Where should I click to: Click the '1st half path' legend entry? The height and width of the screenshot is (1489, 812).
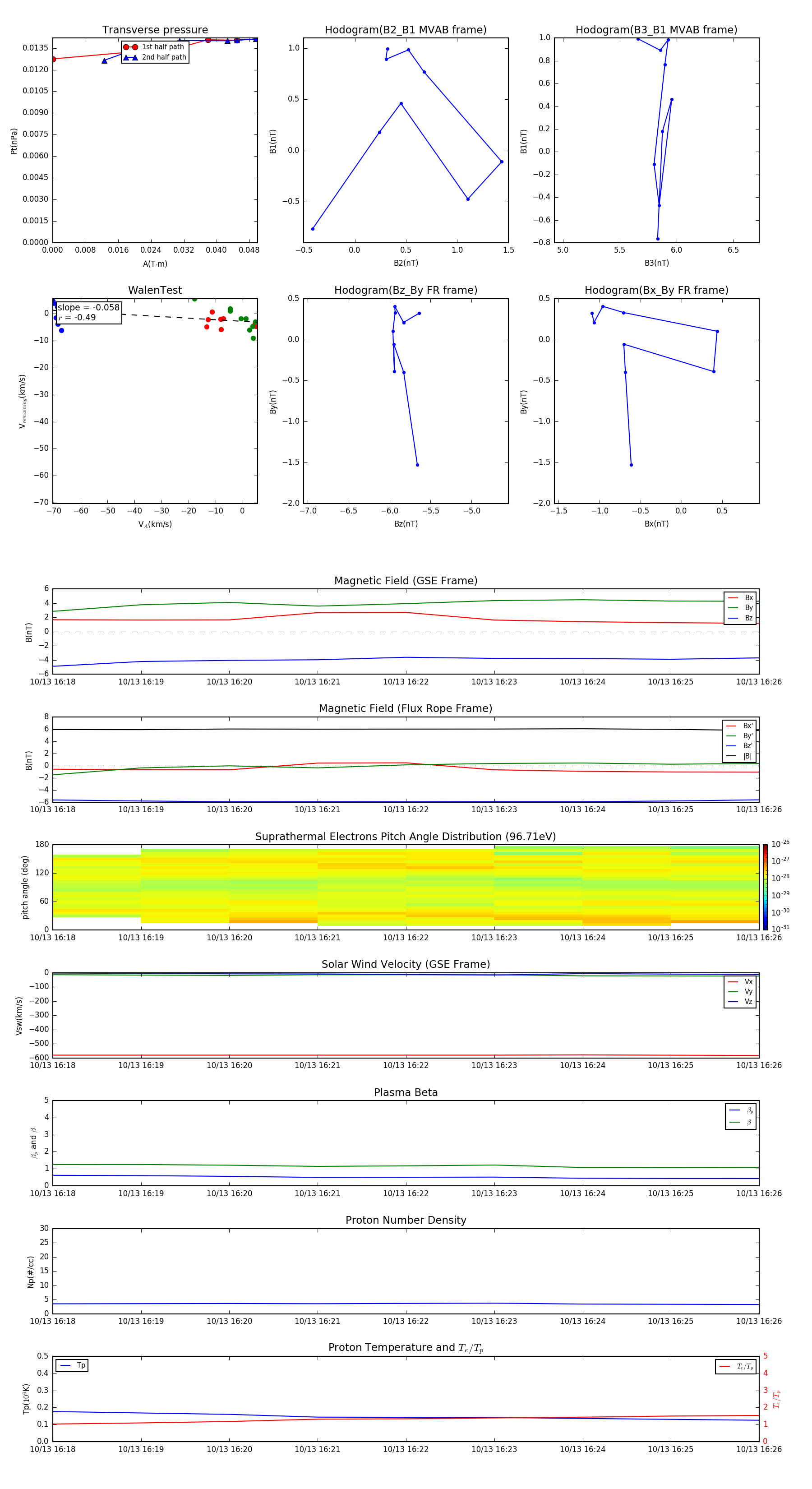[154, 47]
